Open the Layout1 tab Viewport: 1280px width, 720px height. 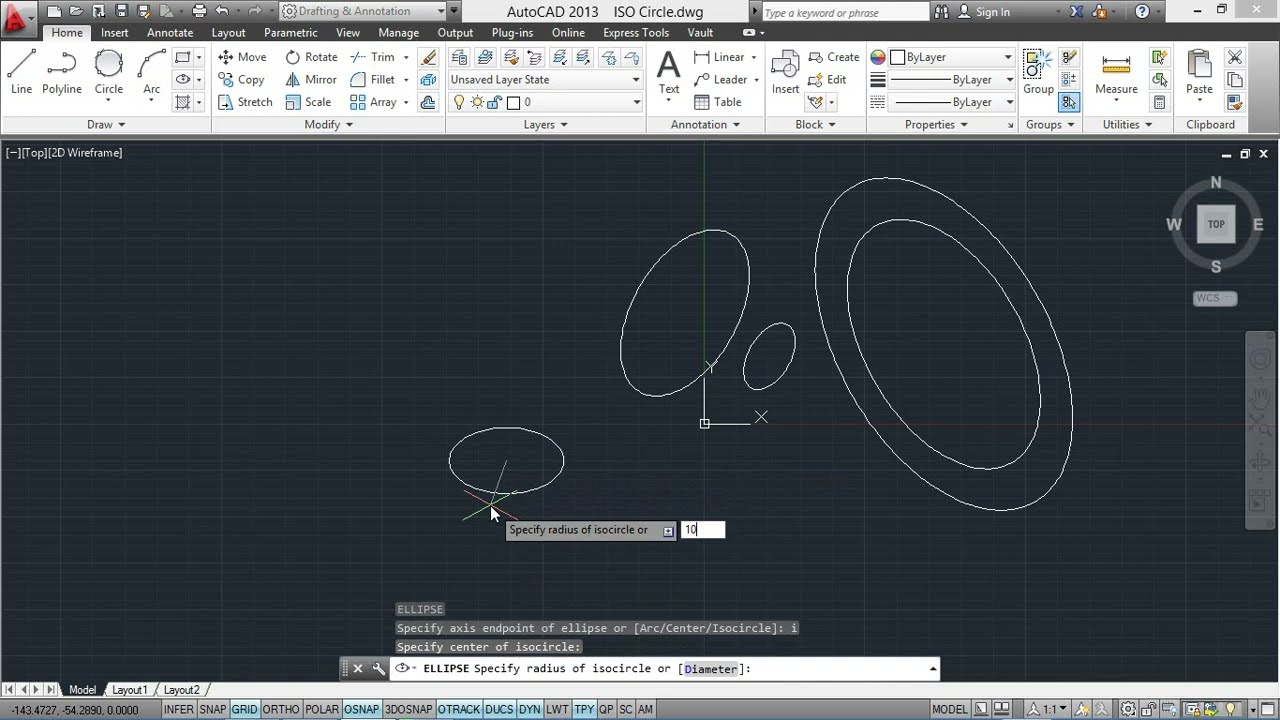pos(129,690)
